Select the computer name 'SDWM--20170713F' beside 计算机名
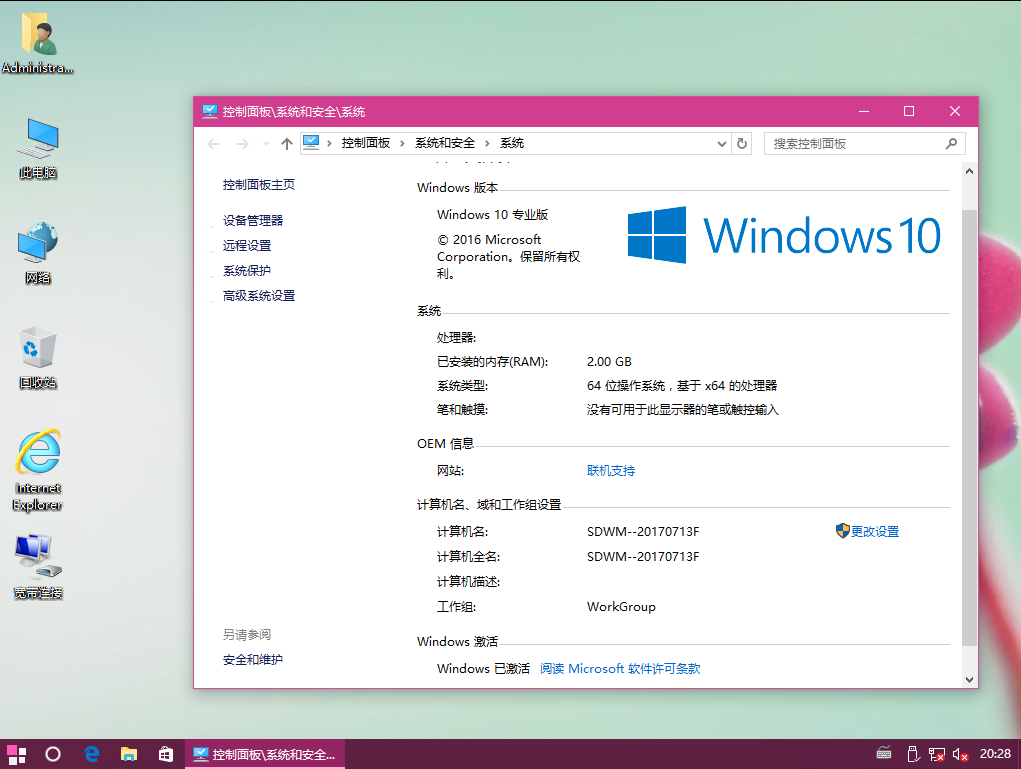1021x769 pixels. [643, 532]
